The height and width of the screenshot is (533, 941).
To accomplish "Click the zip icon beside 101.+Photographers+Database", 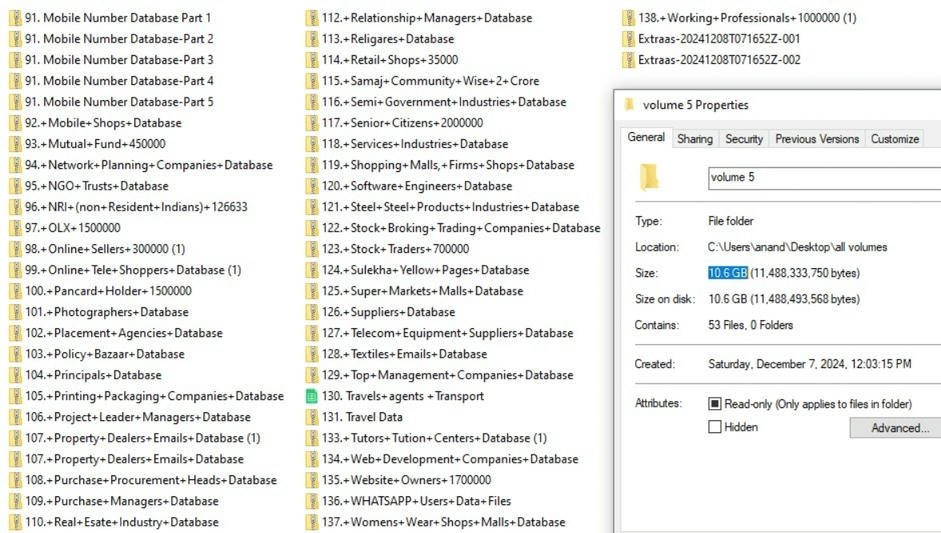I will (x=15, y=312).
